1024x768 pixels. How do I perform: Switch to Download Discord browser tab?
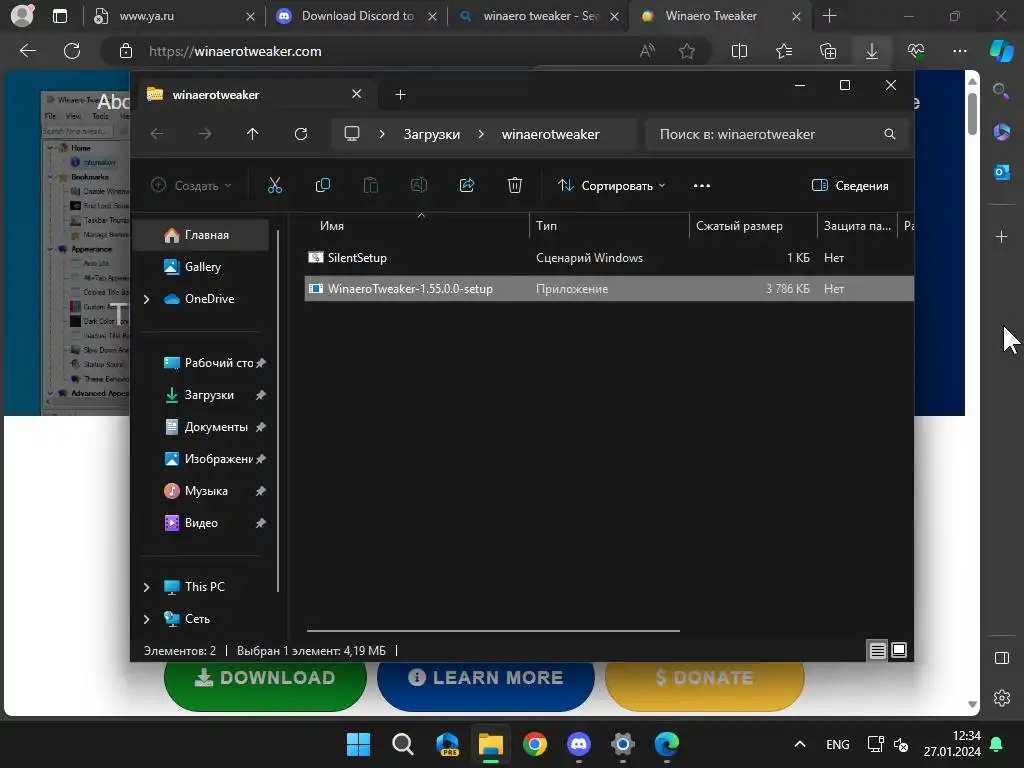(x=357, y=16)
